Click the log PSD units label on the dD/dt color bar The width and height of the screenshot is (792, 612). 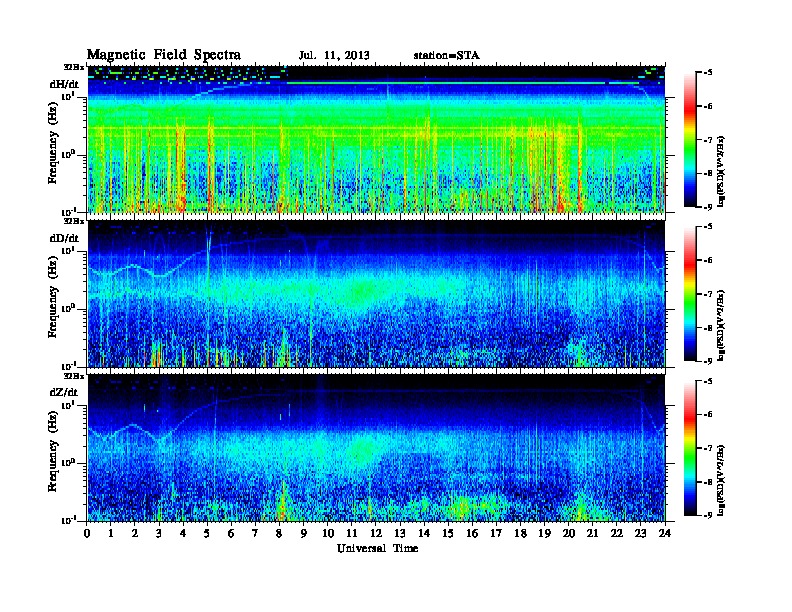(x=722, y=325)
